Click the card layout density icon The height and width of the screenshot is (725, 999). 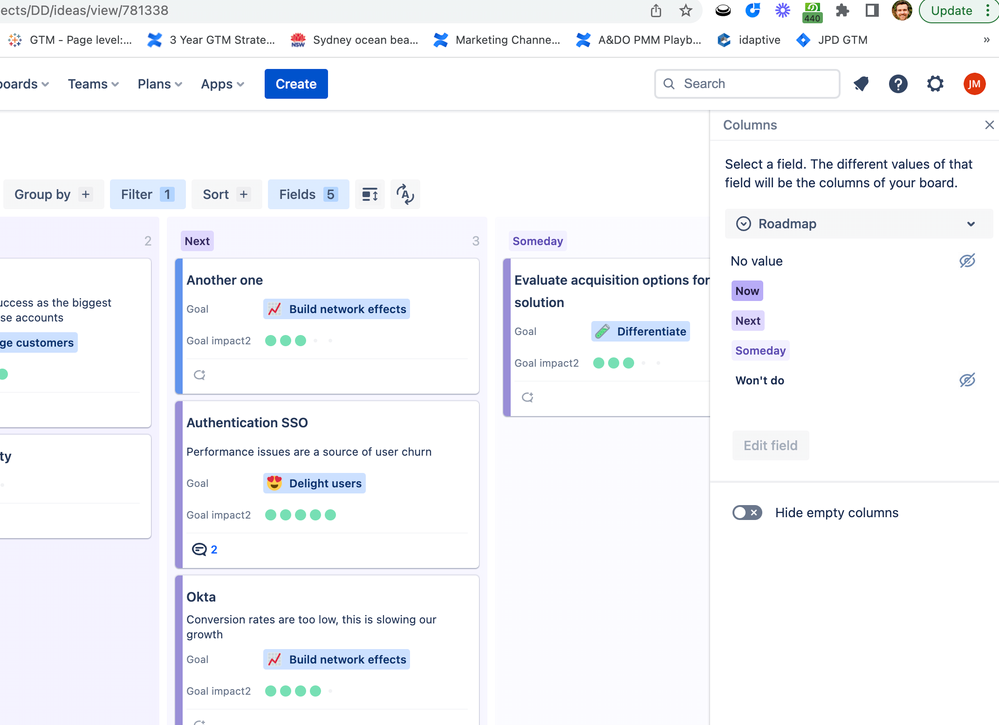[370, 194]
